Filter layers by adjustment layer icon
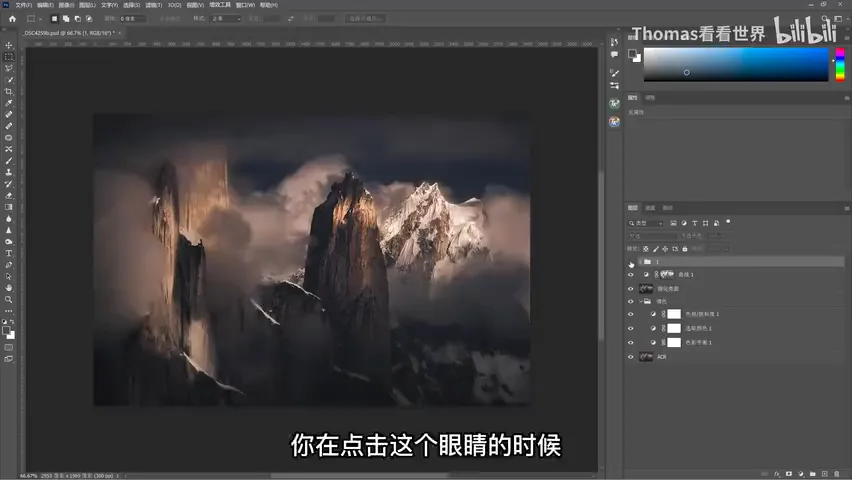The image size is (852, 480). click(684, 223)
